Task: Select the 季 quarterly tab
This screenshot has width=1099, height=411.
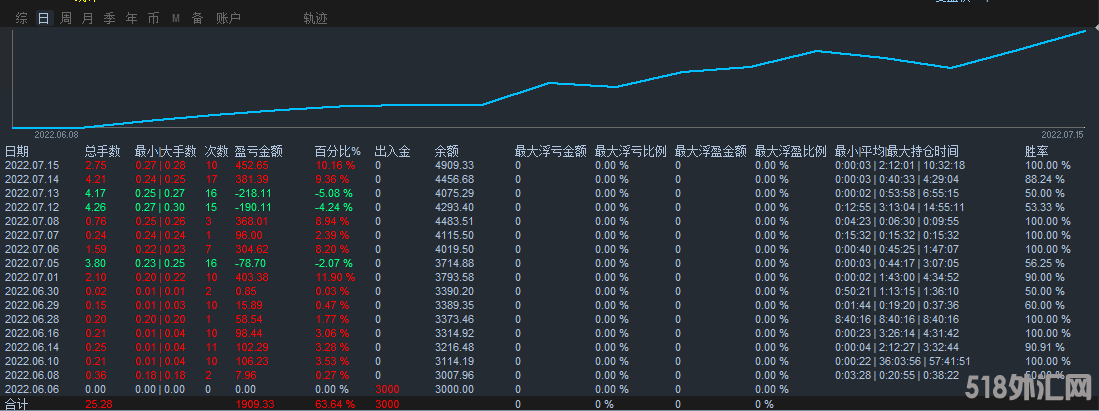Action: pyautogui.click(x=110, y=18)
